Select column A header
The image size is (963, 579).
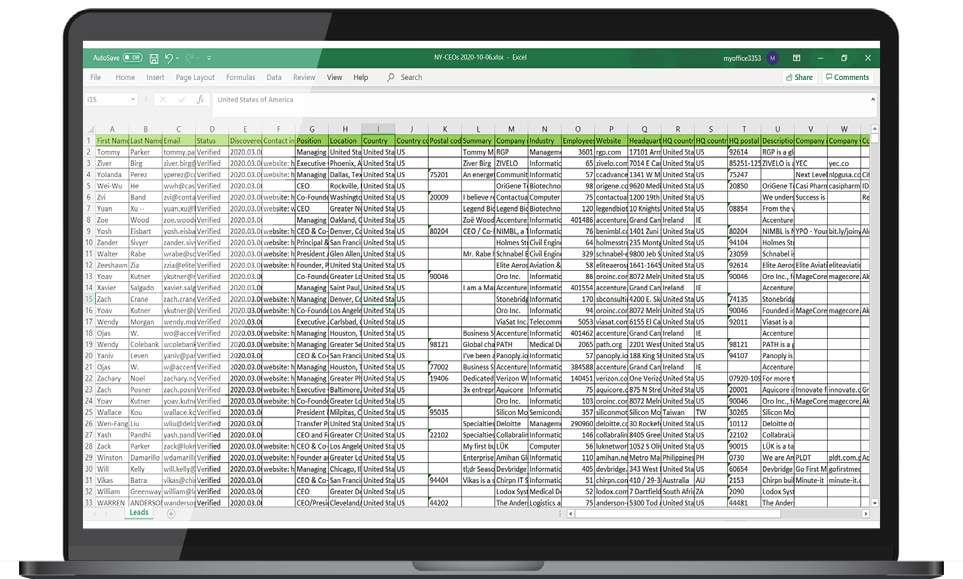pyautogui.click(x=112, y=129)
